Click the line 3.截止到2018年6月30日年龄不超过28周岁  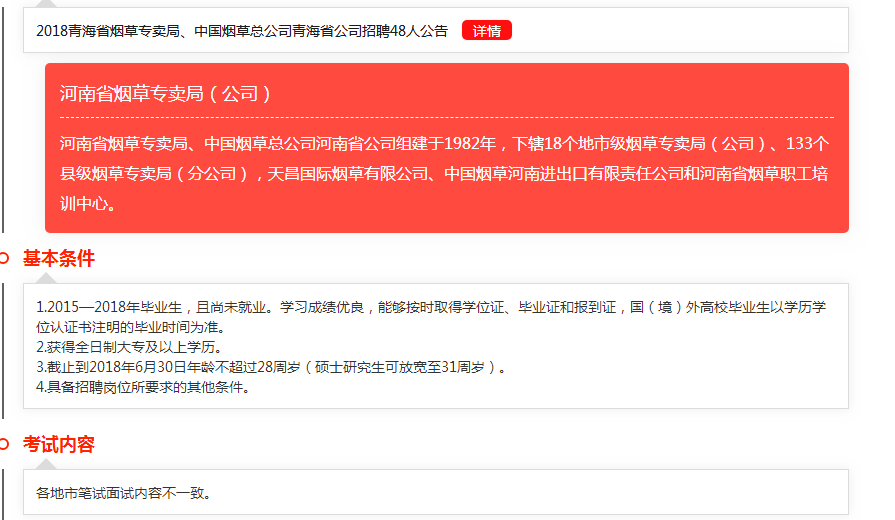coord(271,367)
